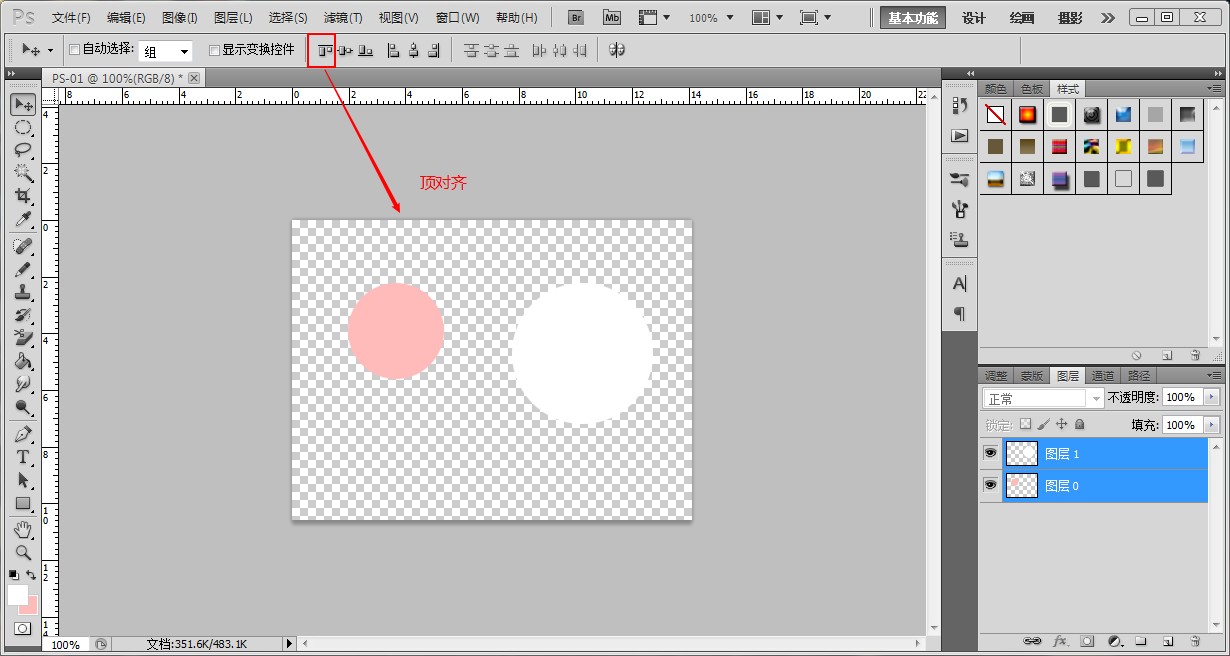Create a new layer in Layers panel
The width and height of the screenshot is (1230, 656).
(1166, 641)
